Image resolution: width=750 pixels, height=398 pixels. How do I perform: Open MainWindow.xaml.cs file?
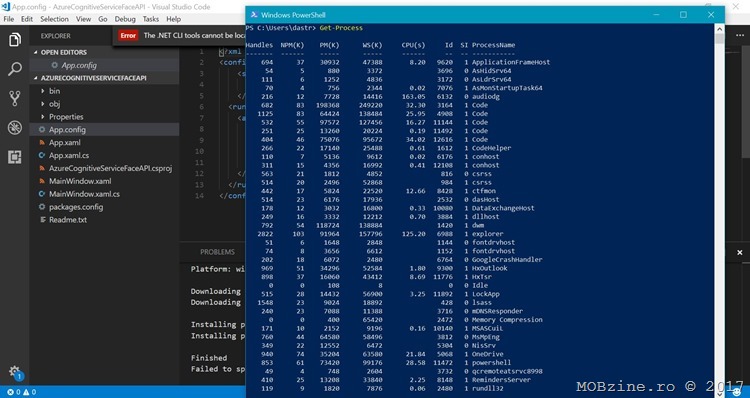pos(104,194)
